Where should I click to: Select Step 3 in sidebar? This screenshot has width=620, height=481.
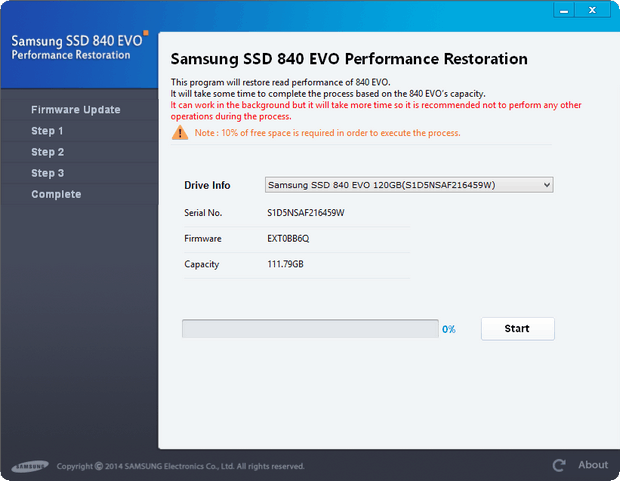pyautogui.click(x=47, y=173)
